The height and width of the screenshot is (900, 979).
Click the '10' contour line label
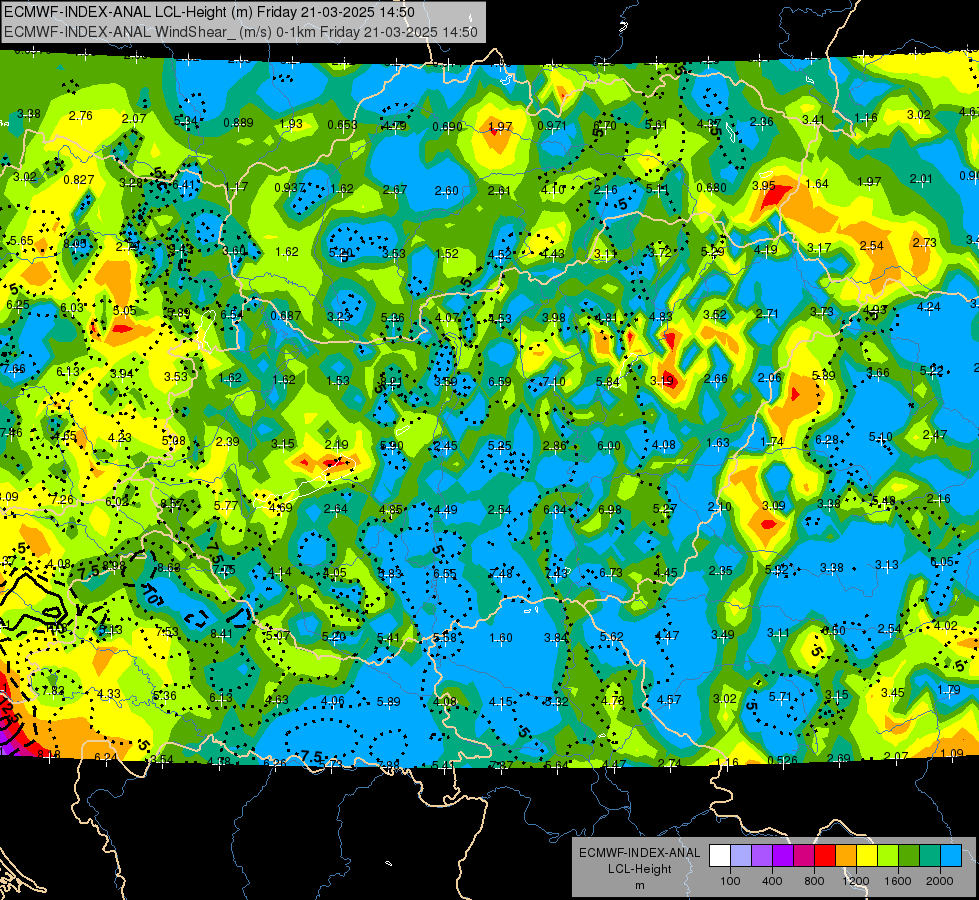[152, 595]
